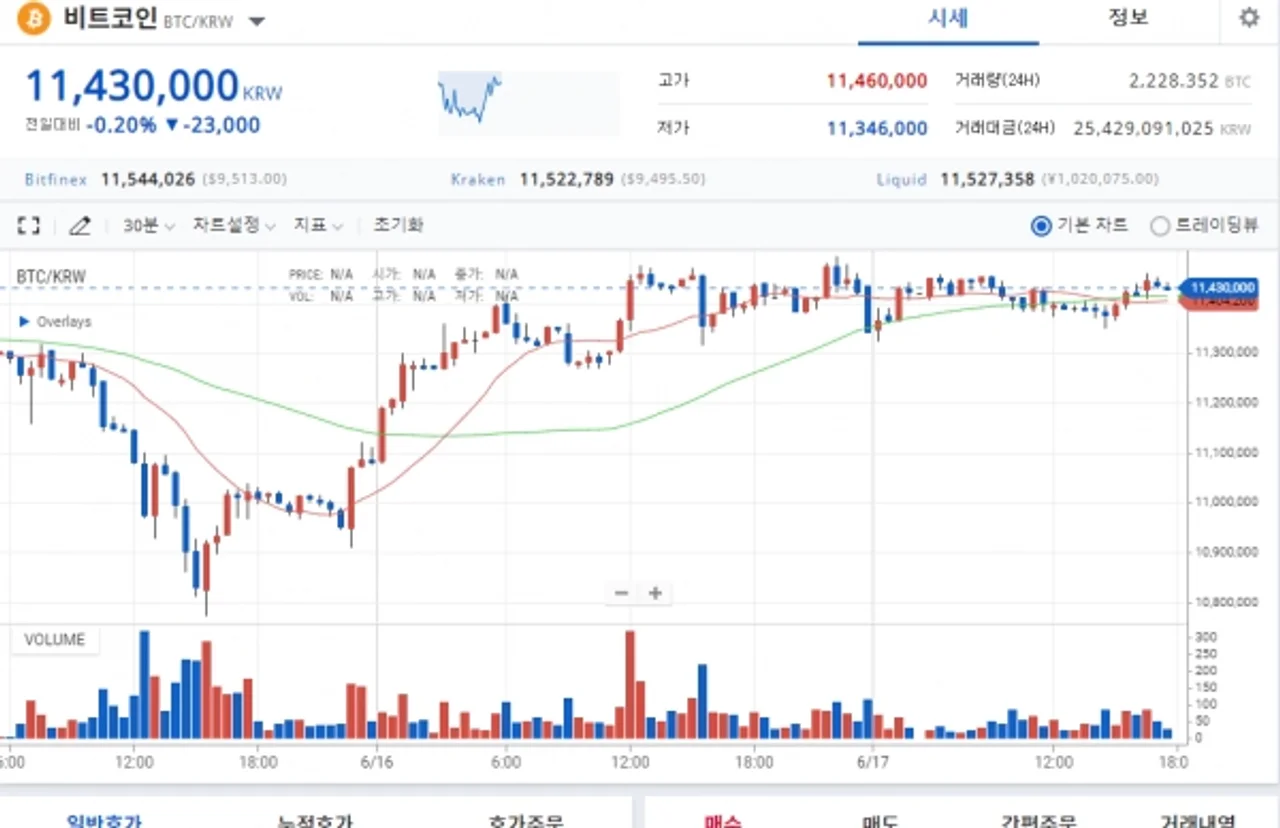This screenshot has width=1280, height=828.
Task: Switch to the 시세 tab
Action: pyautogui.click(x=948, y=19)
